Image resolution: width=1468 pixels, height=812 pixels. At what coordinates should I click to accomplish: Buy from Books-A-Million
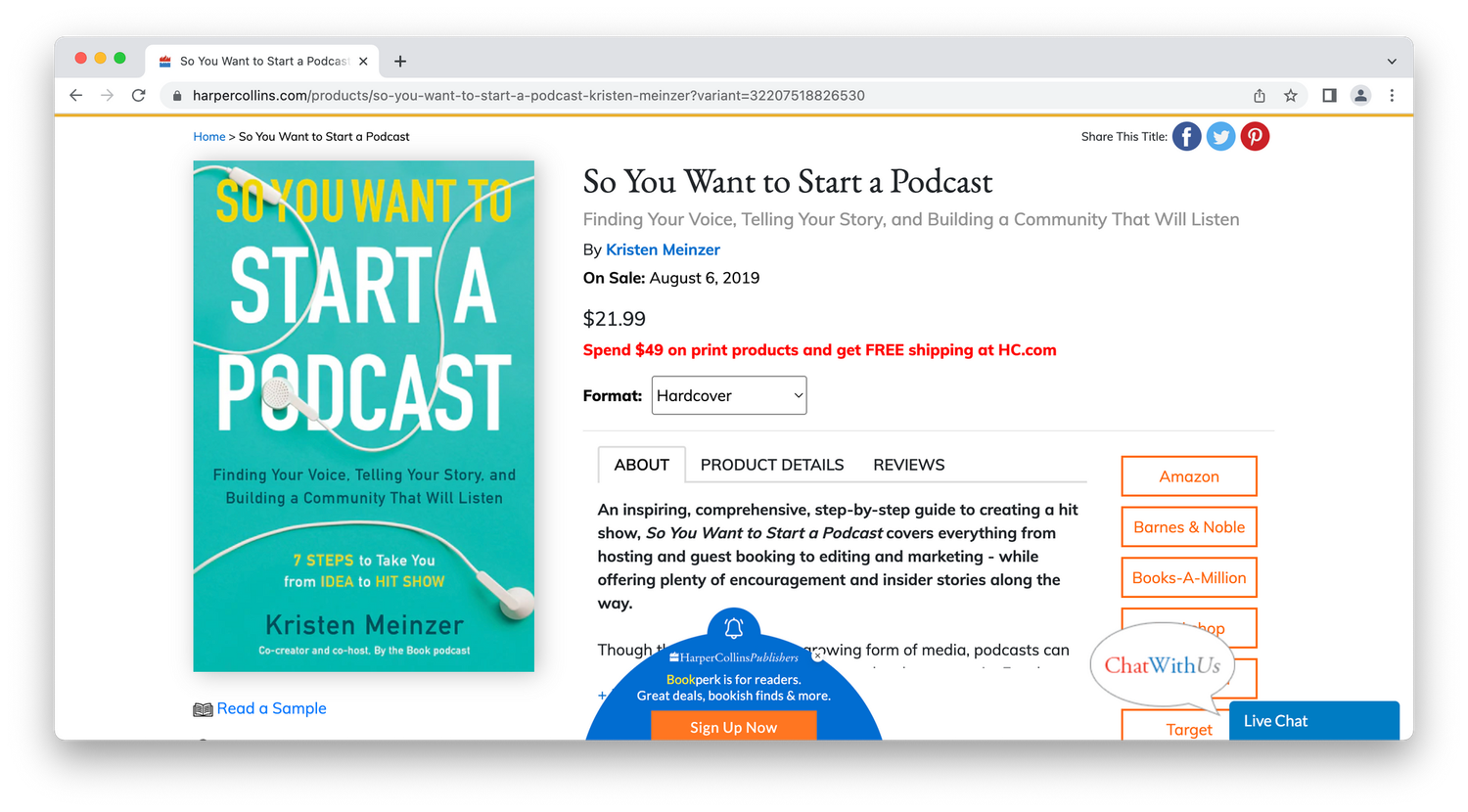tap(1189, 578)
